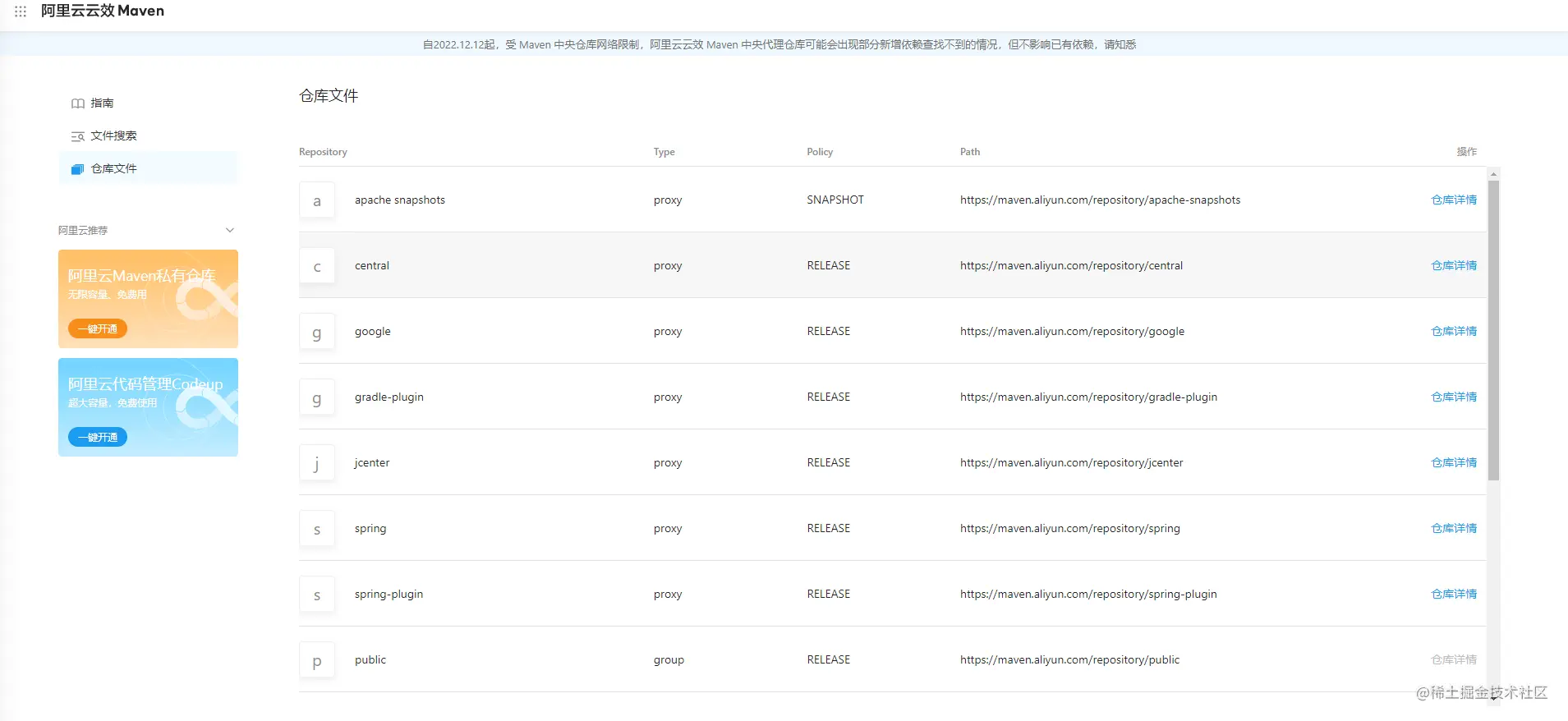Click the group type cell for public

coord(669,660)
